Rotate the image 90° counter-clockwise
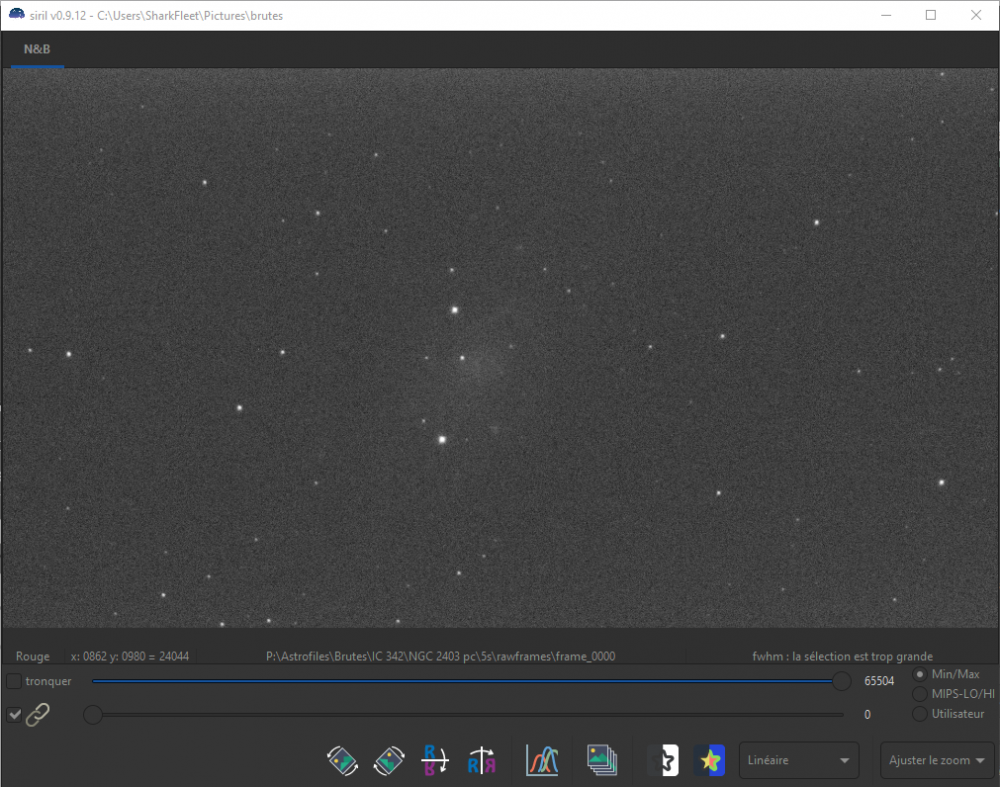The width and height of the screenshot is (1000, 787). coord(343,761)
